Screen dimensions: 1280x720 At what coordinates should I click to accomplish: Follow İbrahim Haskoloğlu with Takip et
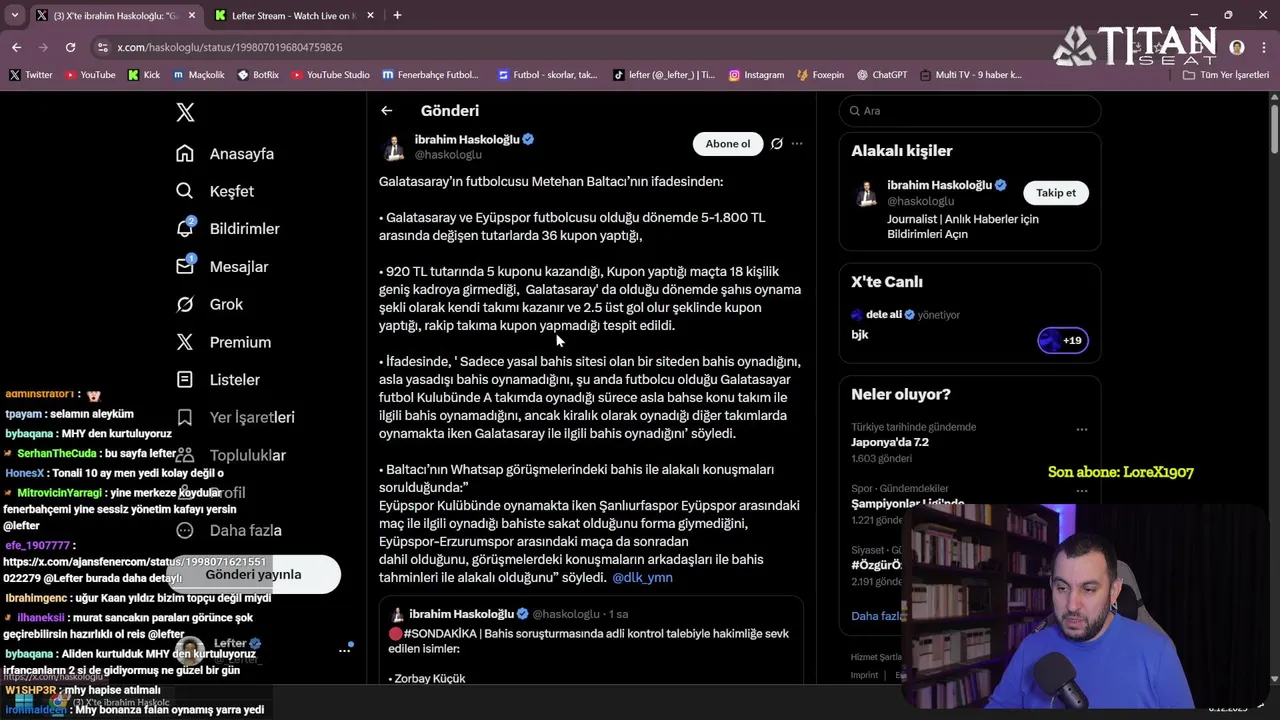click(x=1056, y=193)
